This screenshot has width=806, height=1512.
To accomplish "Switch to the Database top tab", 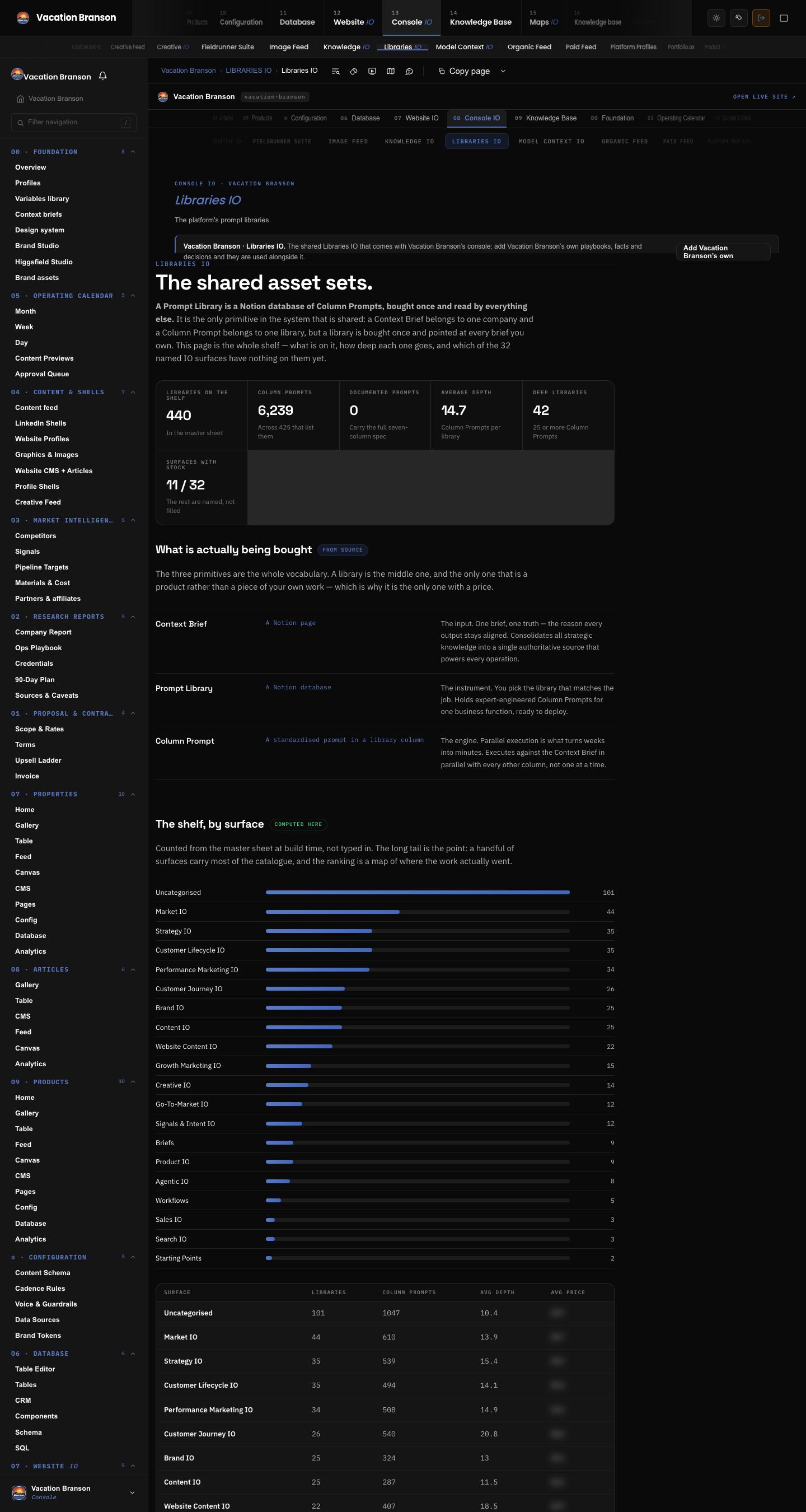I will [x=297, y=18].
